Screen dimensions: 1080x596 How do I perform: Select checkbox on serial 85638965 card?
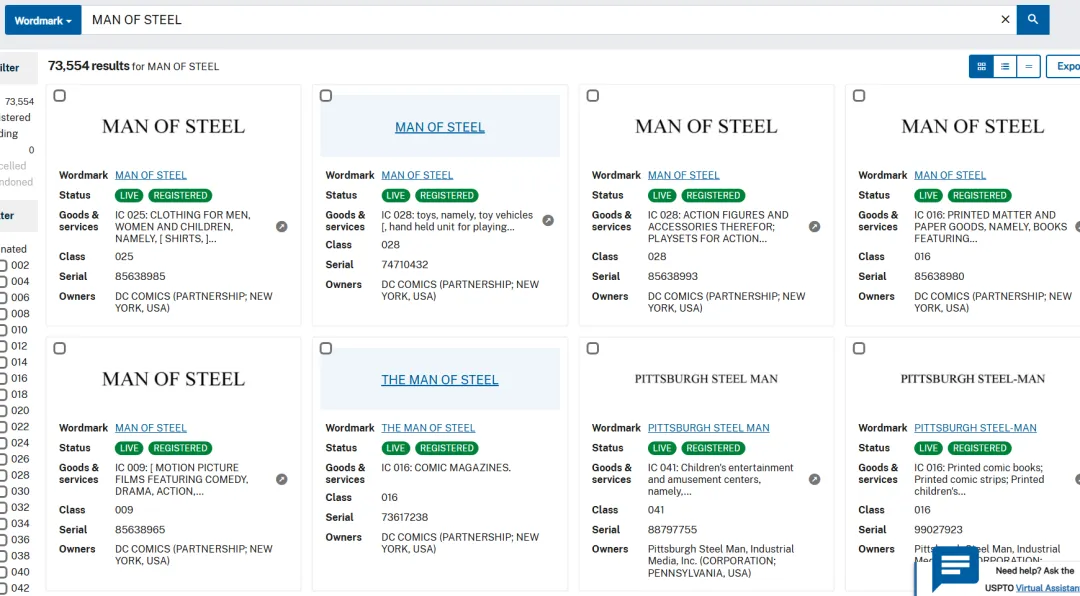[x=60, y=349]
